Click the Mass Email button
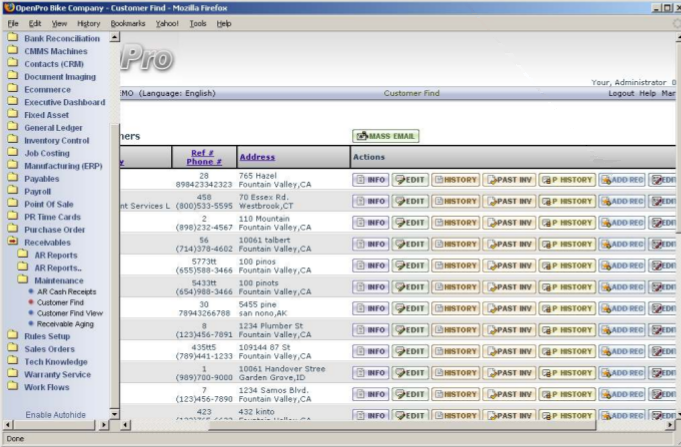Screen dimensions: 681x447 385,136
